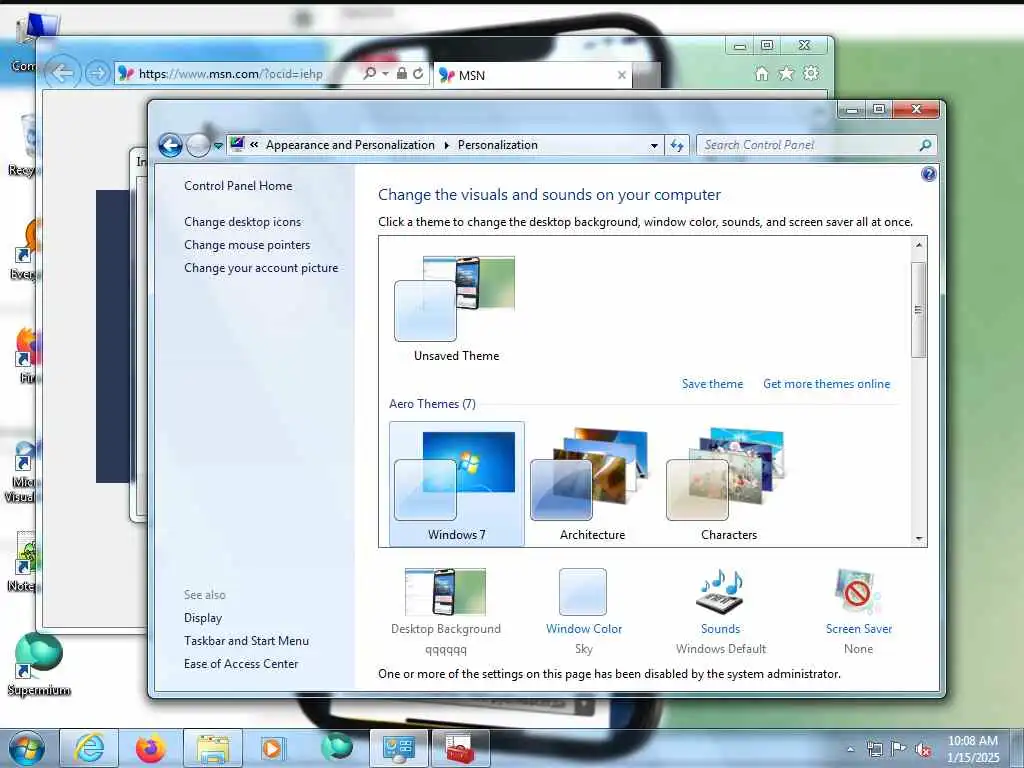Click the network icon in system tray
The height and width of the screenshot is (768, 1024).
(x=874, y=749)
